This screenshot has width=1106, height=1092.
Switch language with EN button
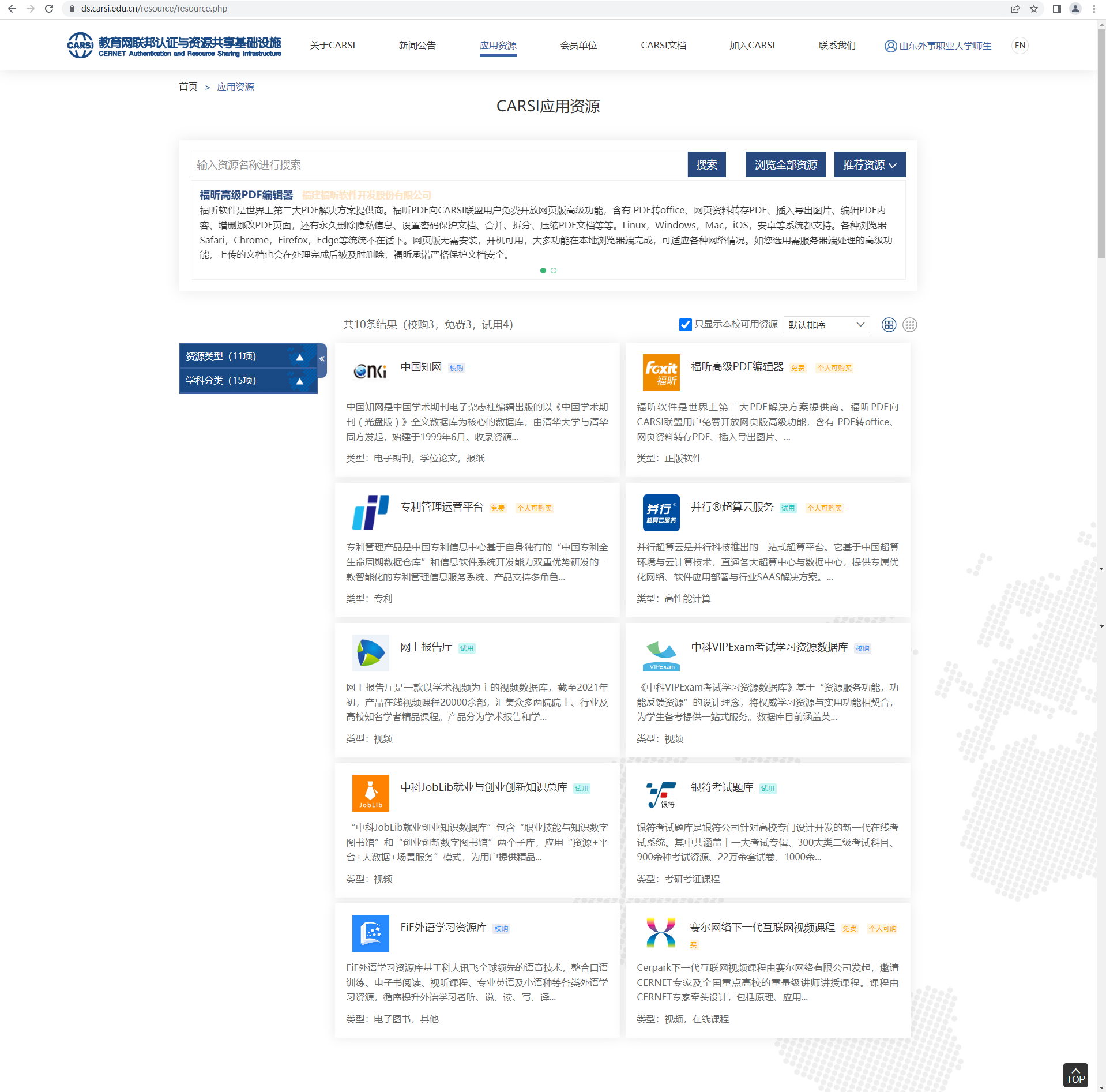[x=1020, y=46]
